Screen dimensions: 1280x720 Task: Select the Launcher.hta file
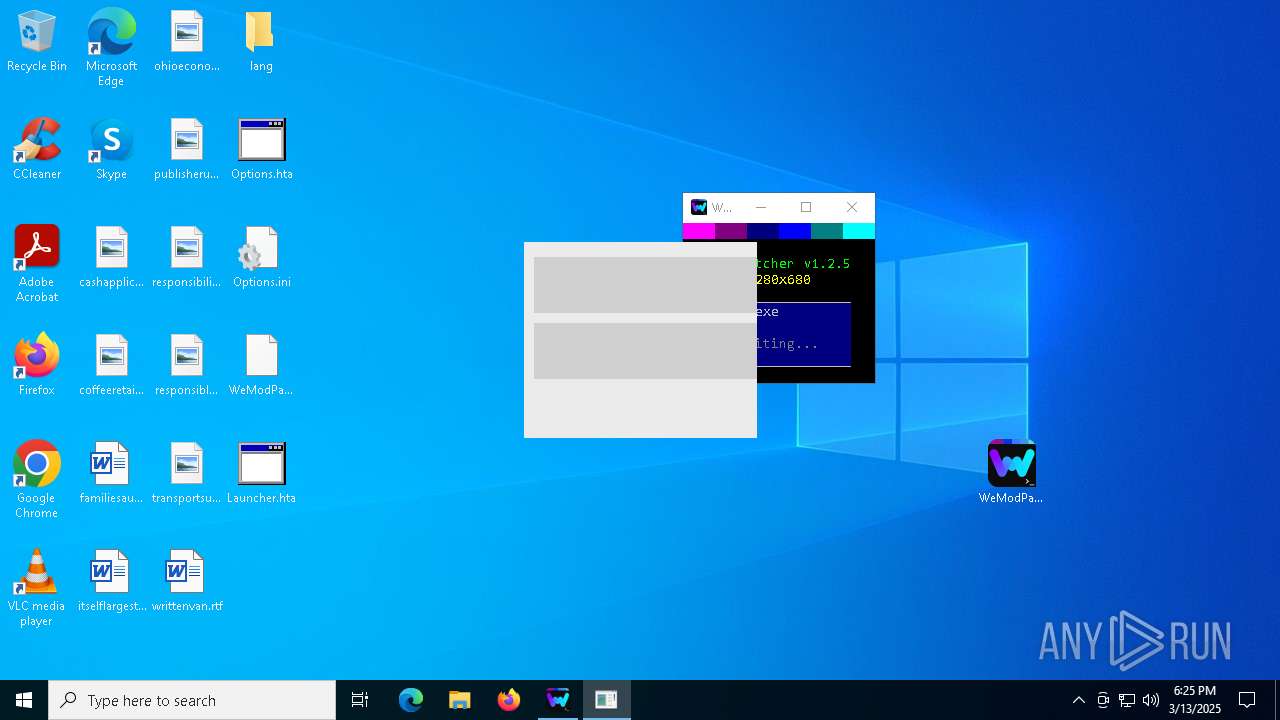coord(262,474)
